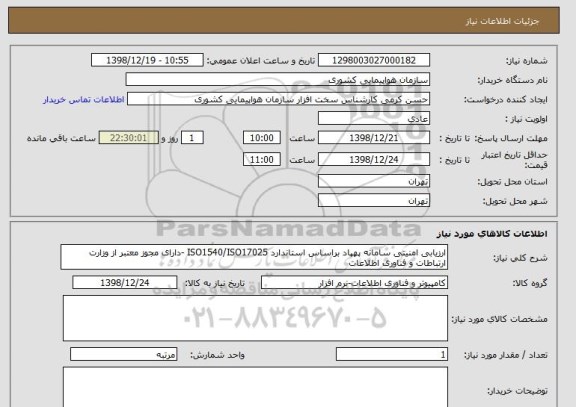Click the remaining time counter 22:30:01
576x407 pixels.
(x=129, y=138)
